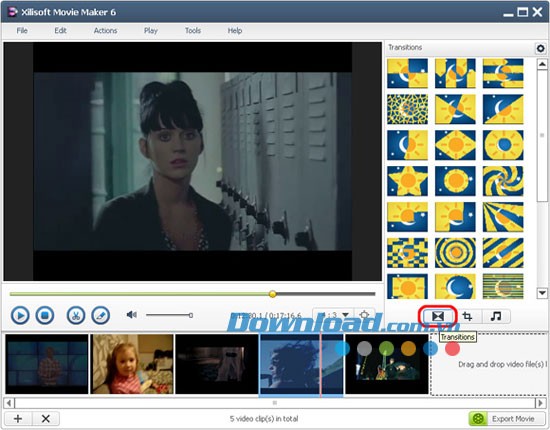
Task: Click the horizontal bars transition in the top row
Action: (x=503, y=73)
